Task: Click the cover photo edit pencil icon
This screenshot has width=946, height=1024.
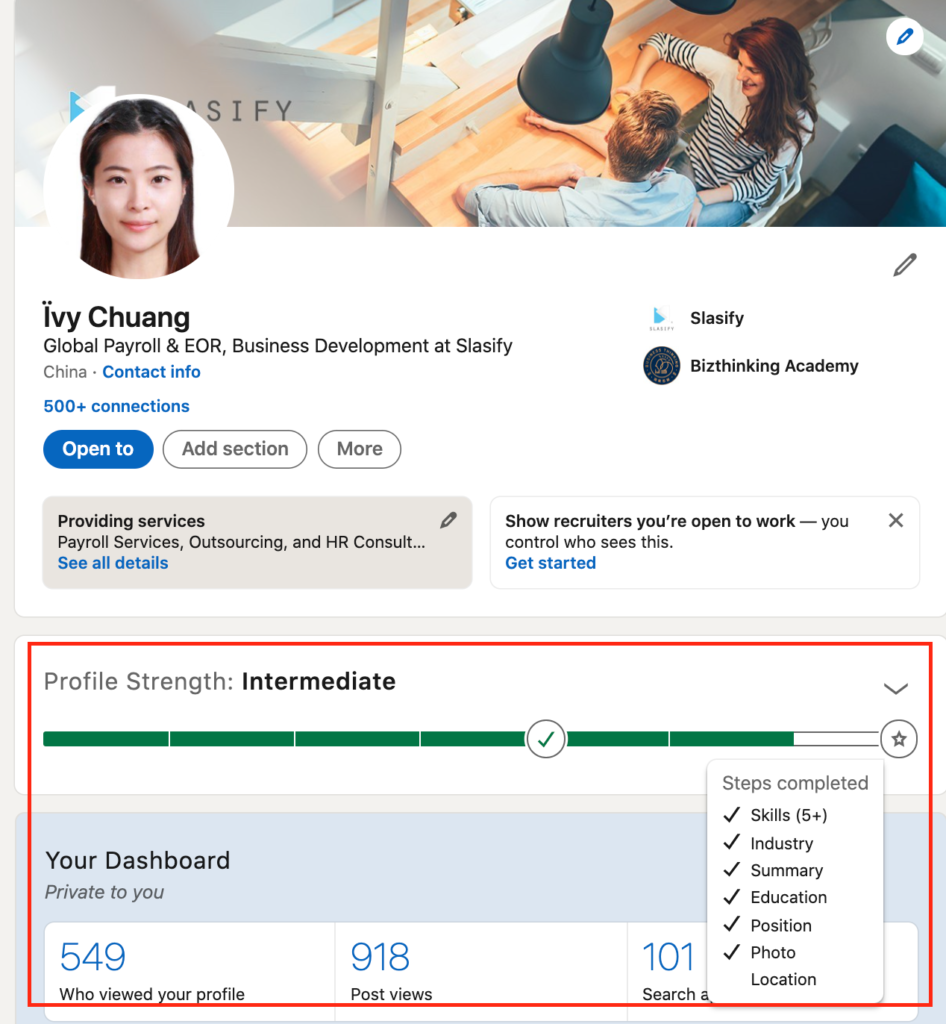Action: pos(904,37)
